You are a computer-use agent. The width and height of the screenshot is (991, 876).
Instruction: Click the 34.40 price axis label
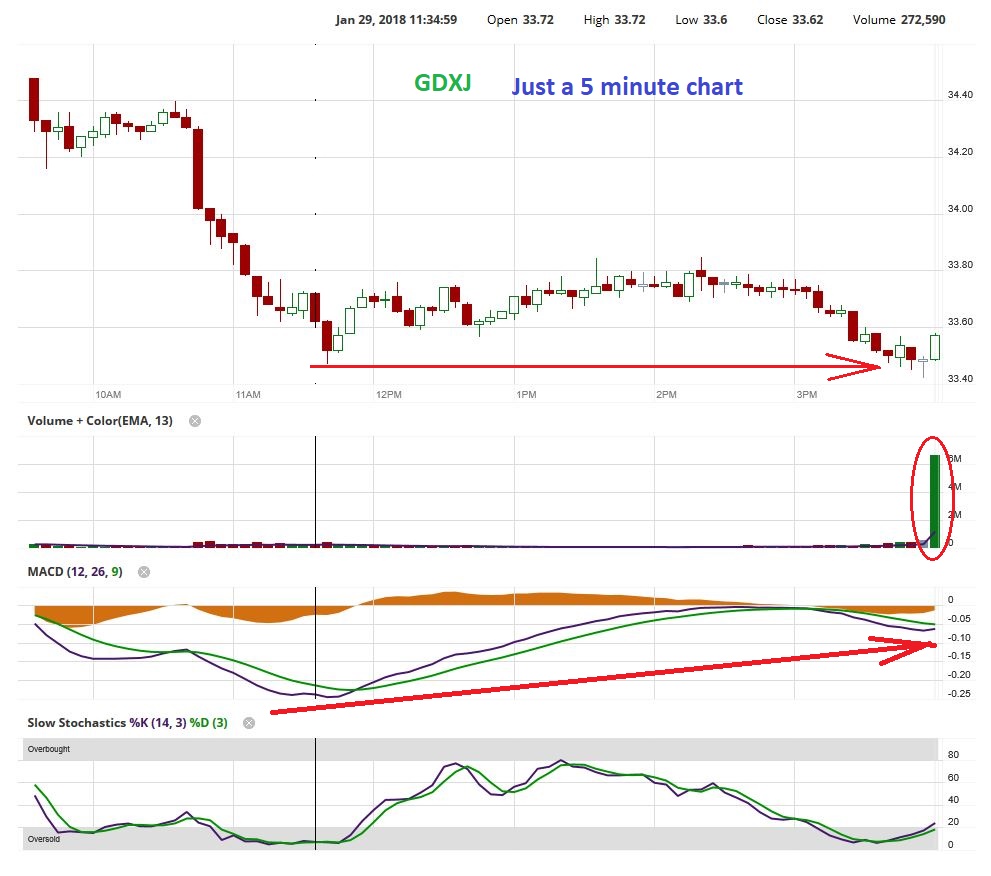(960, 95)
